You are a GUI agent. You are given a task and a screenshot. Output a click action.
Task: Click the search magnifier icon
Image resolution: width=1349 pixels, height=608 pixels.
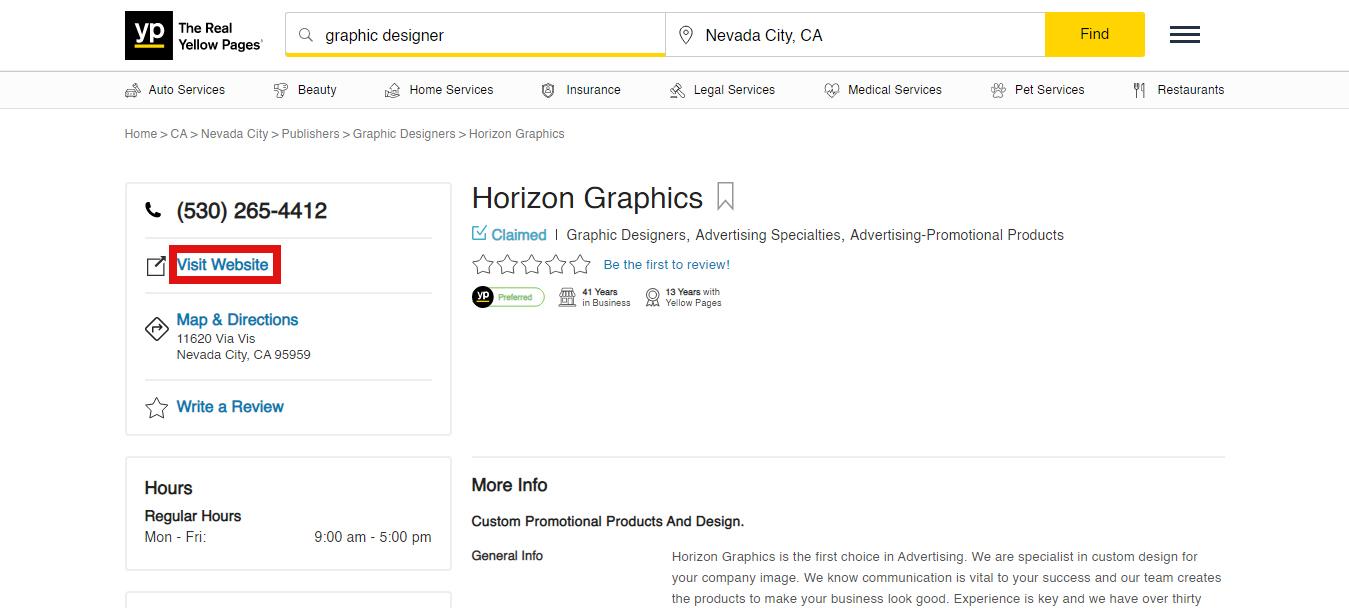tap(306, 35)
